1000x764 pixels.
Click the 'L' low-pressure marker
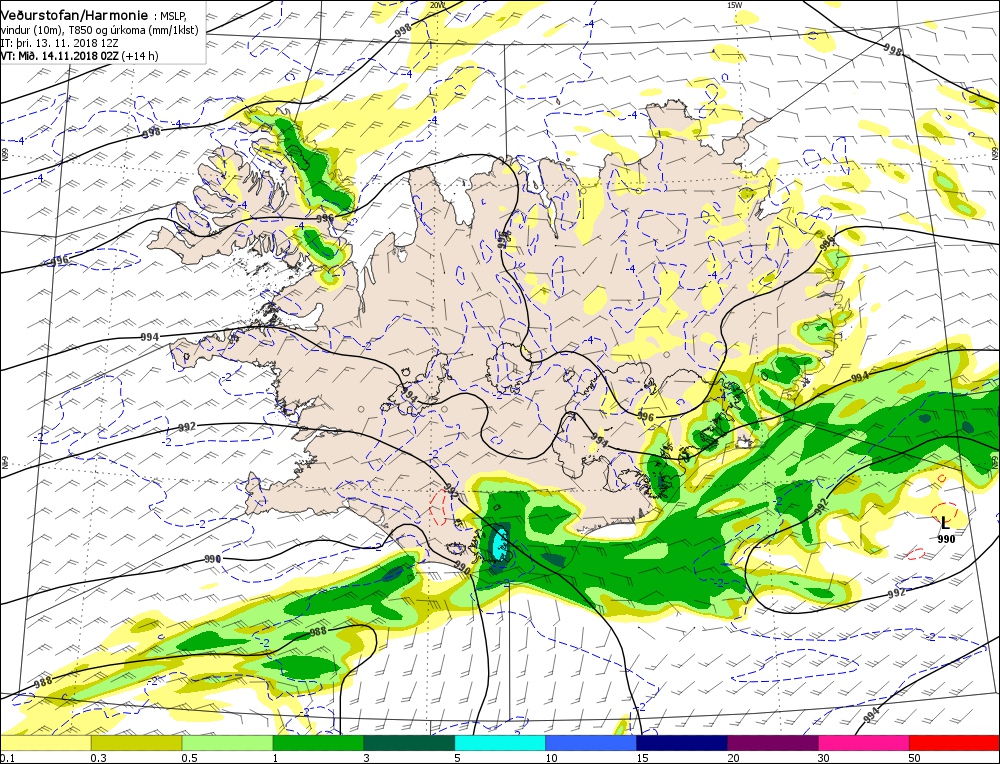click(945, 523)
